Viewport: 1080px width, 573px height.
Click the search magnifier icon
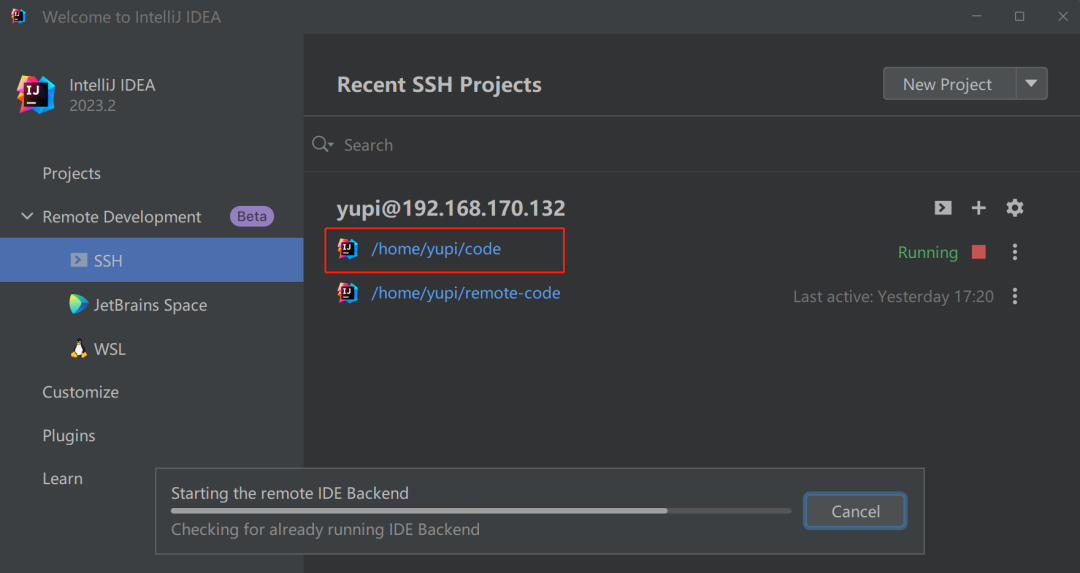tap(322, 144)
